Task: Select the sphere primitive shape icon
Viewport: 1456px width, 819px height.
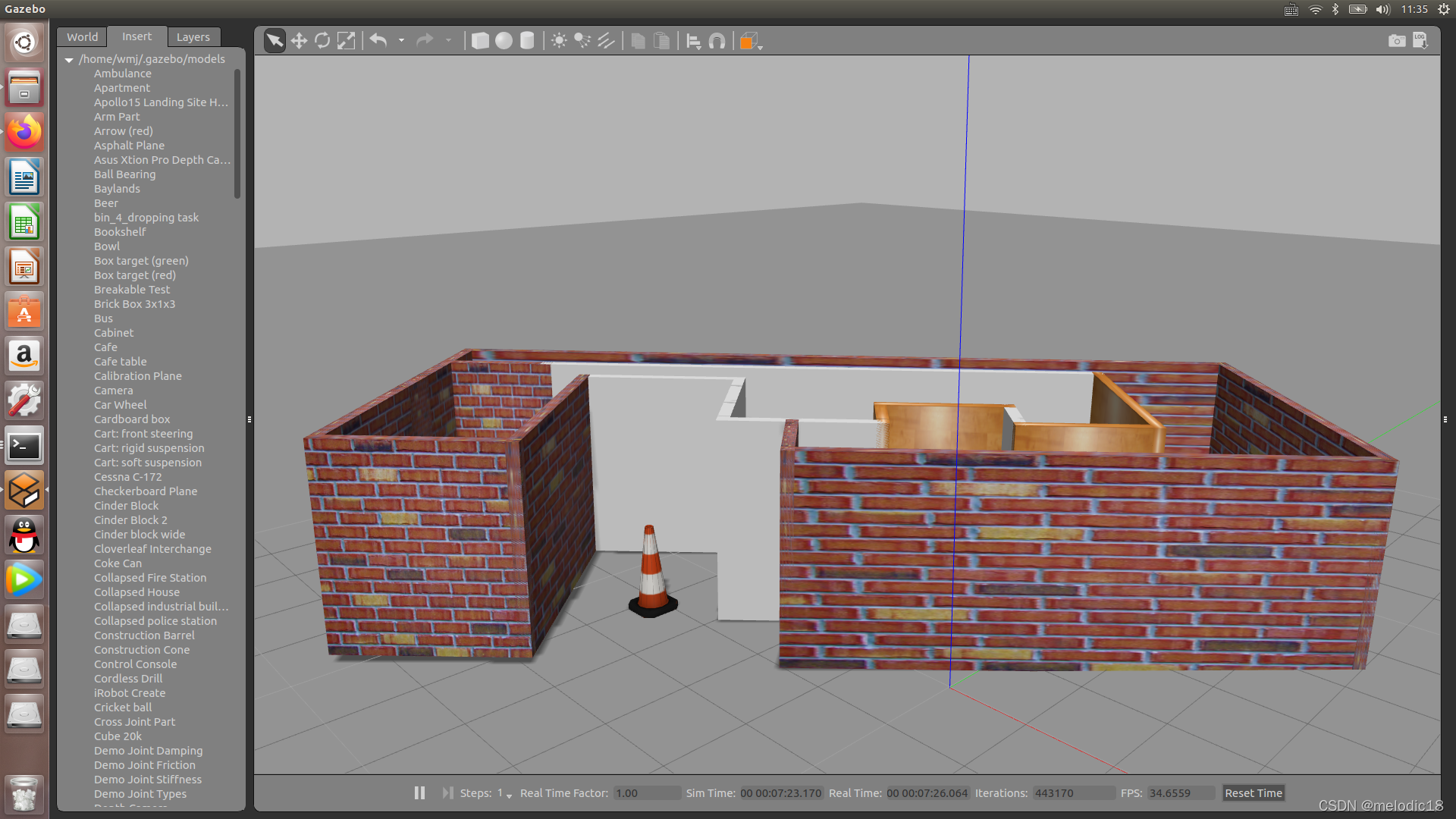Action: click(x=504, y=40)
